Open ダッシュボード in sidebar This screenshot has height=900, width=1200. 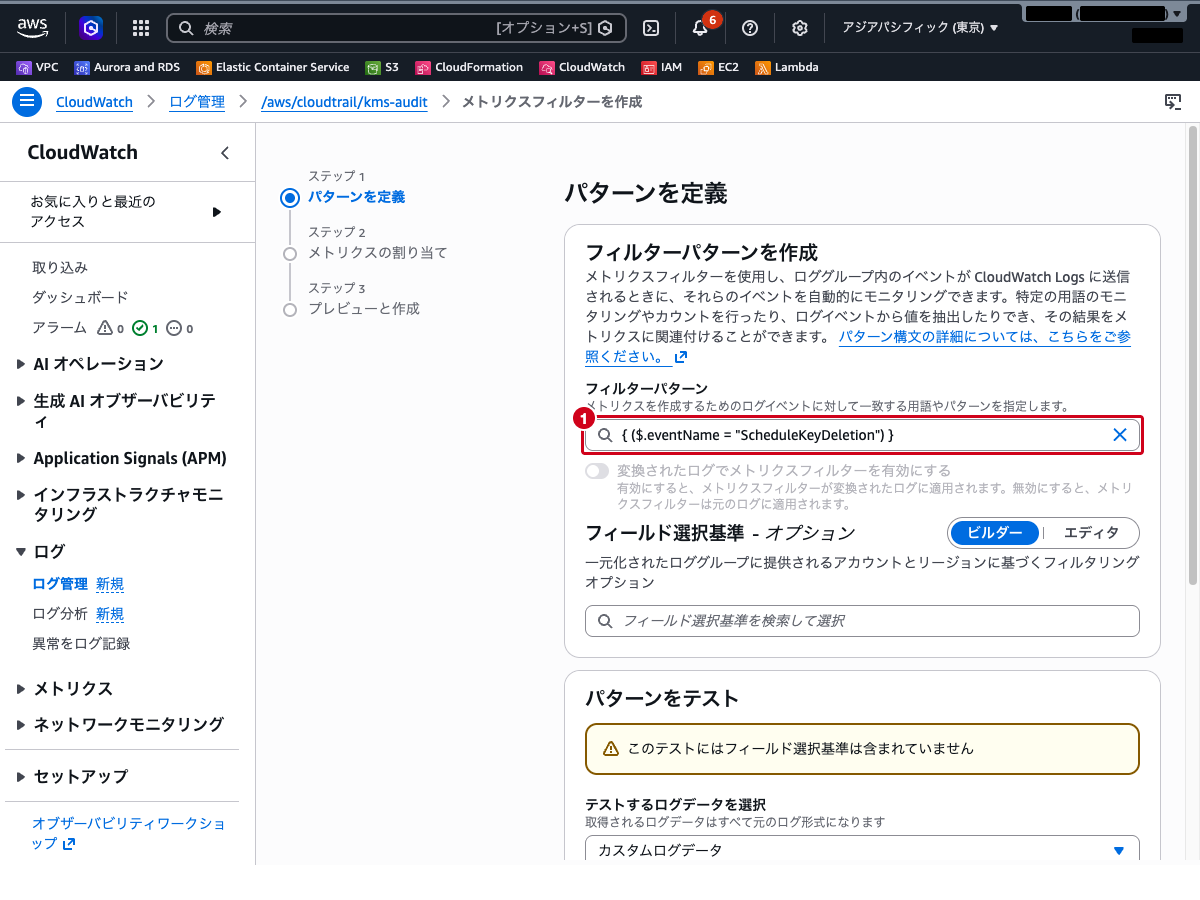coord(80,298)
